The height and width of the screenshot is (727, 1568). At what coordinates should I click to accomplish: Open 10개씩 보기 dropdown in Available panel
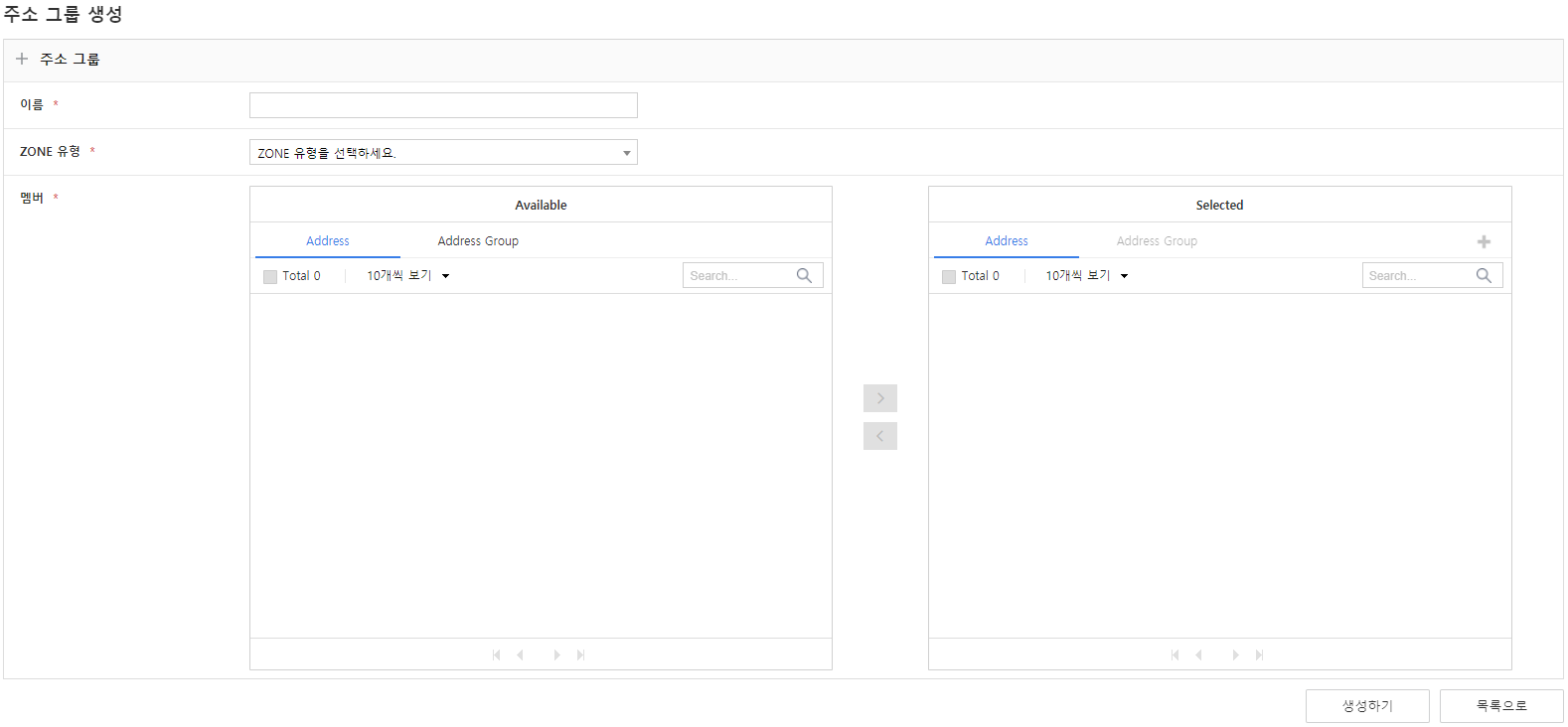click(x=408, y=275)
